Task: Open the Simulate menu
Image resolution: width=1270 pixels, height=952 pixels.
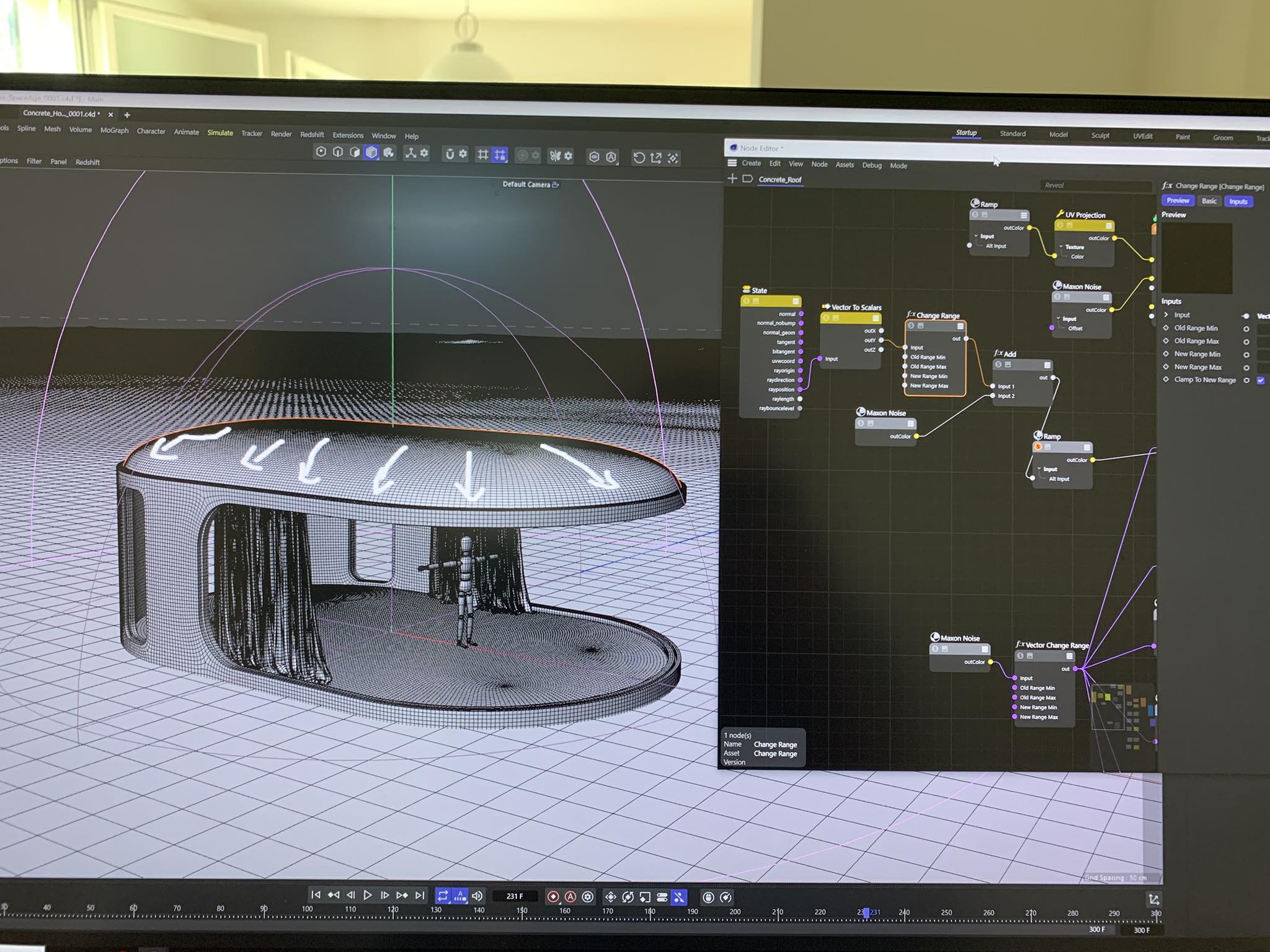Action: tap(220, 133)
